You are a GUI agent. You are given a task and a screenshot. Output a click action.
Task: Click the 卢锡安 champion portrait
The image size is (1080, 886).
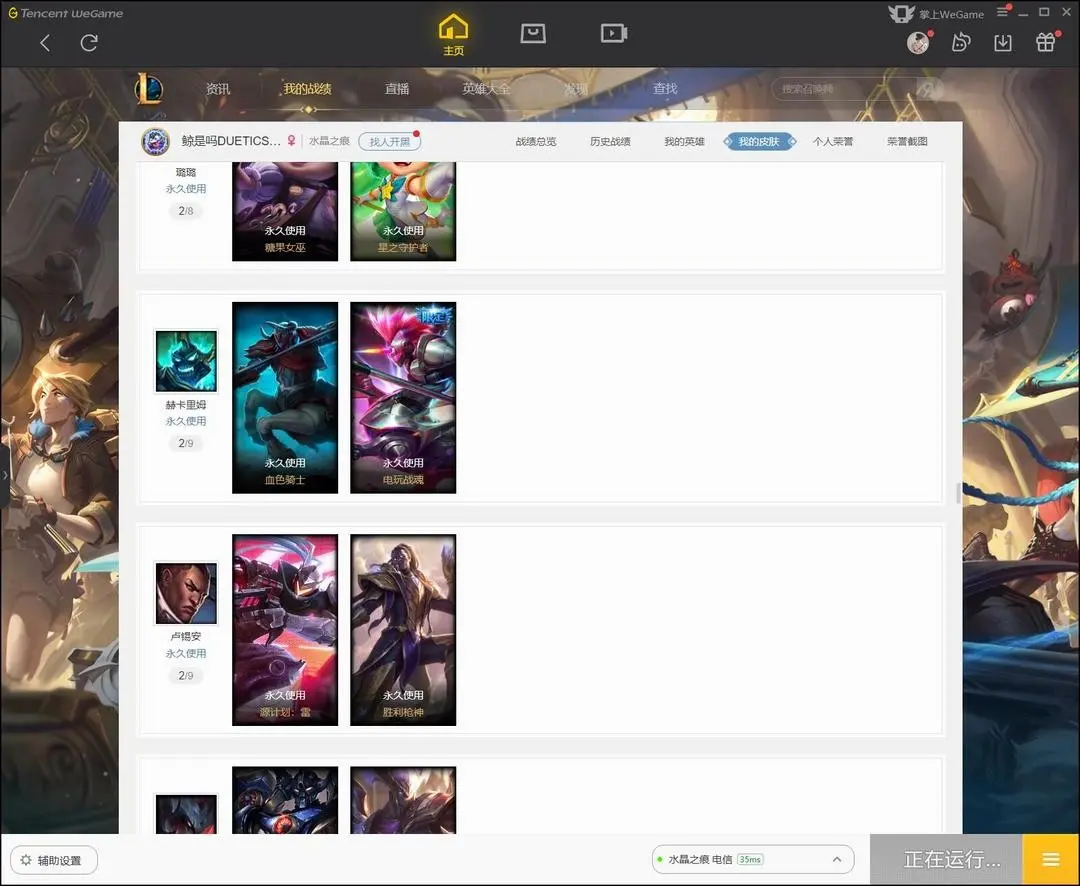(x=186, y=593)
